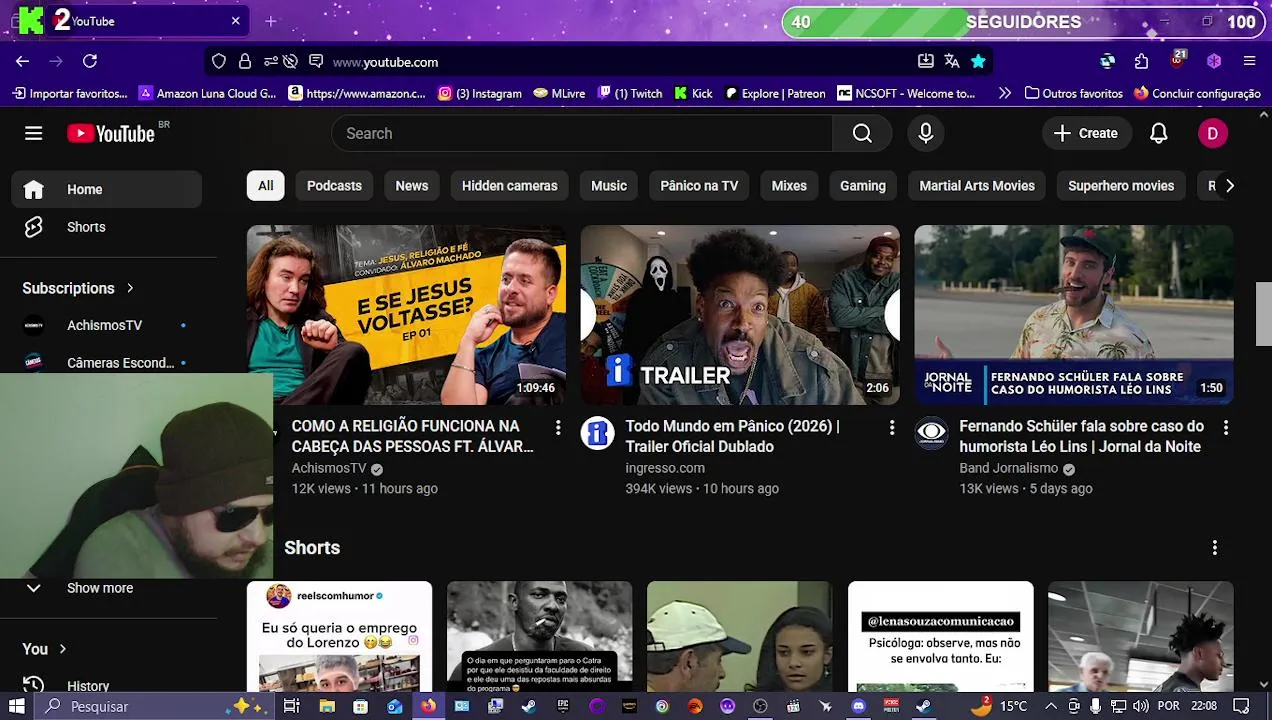The height and width of the screenshot is (720, 1272).
Task: Show hidden system tray icons
Action: [1050, 706]
